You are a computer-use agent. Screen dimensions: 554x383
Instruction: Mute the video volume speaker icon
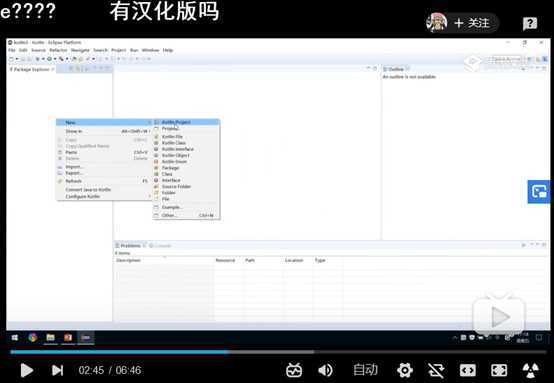click(325, 370)
